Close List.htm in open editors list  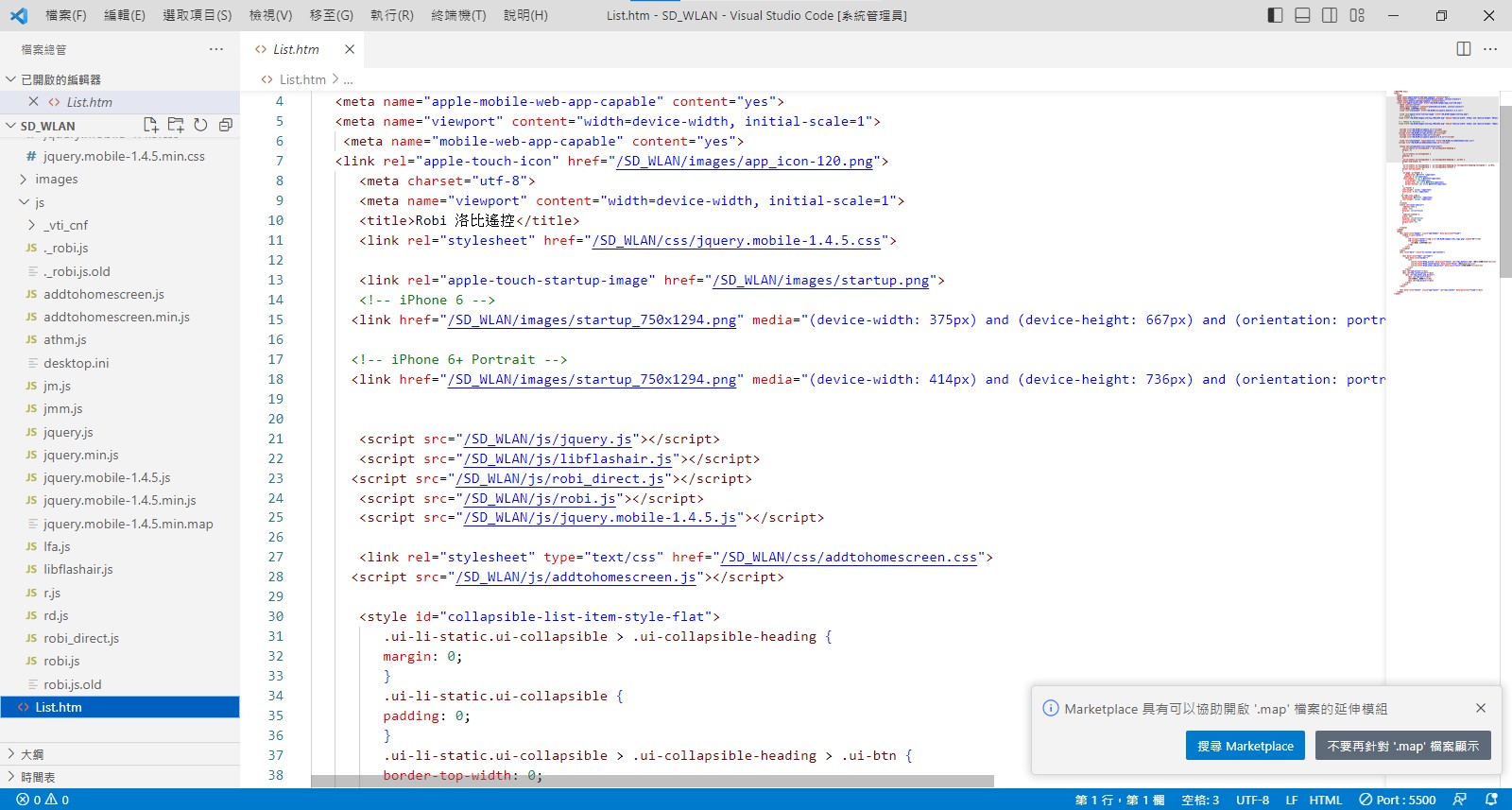pos(34,102)
